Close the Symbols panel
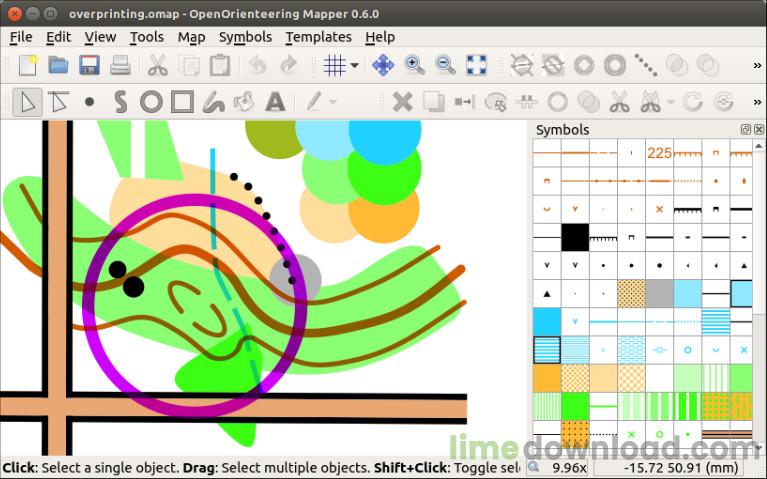This screenshot has width=767, height=479. (759, 129)
